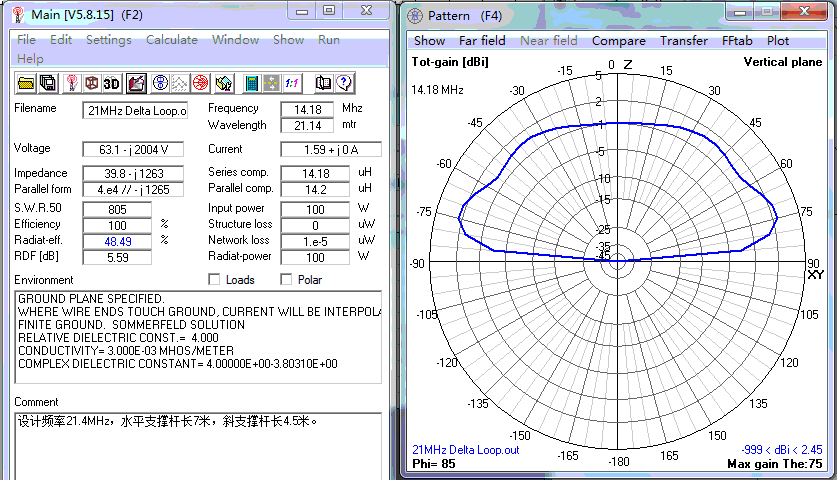Click the blue calculator icon
Screen dimensions: 837x480
point(251,83)
